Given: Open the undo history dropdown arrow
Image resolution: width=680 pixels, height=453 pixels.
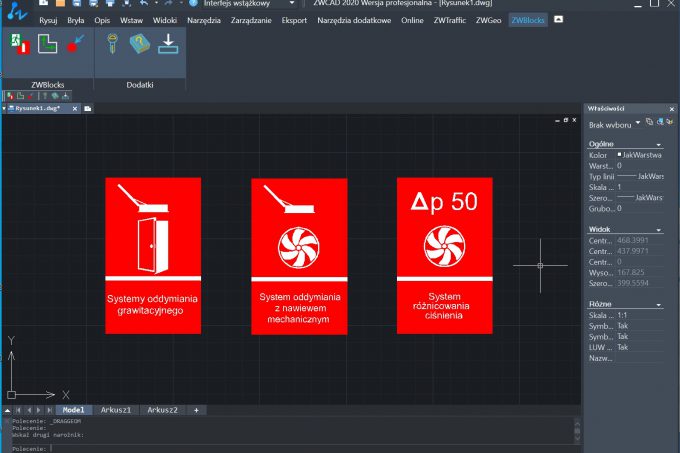Looking at the screenshot, I should click(156, 3).
